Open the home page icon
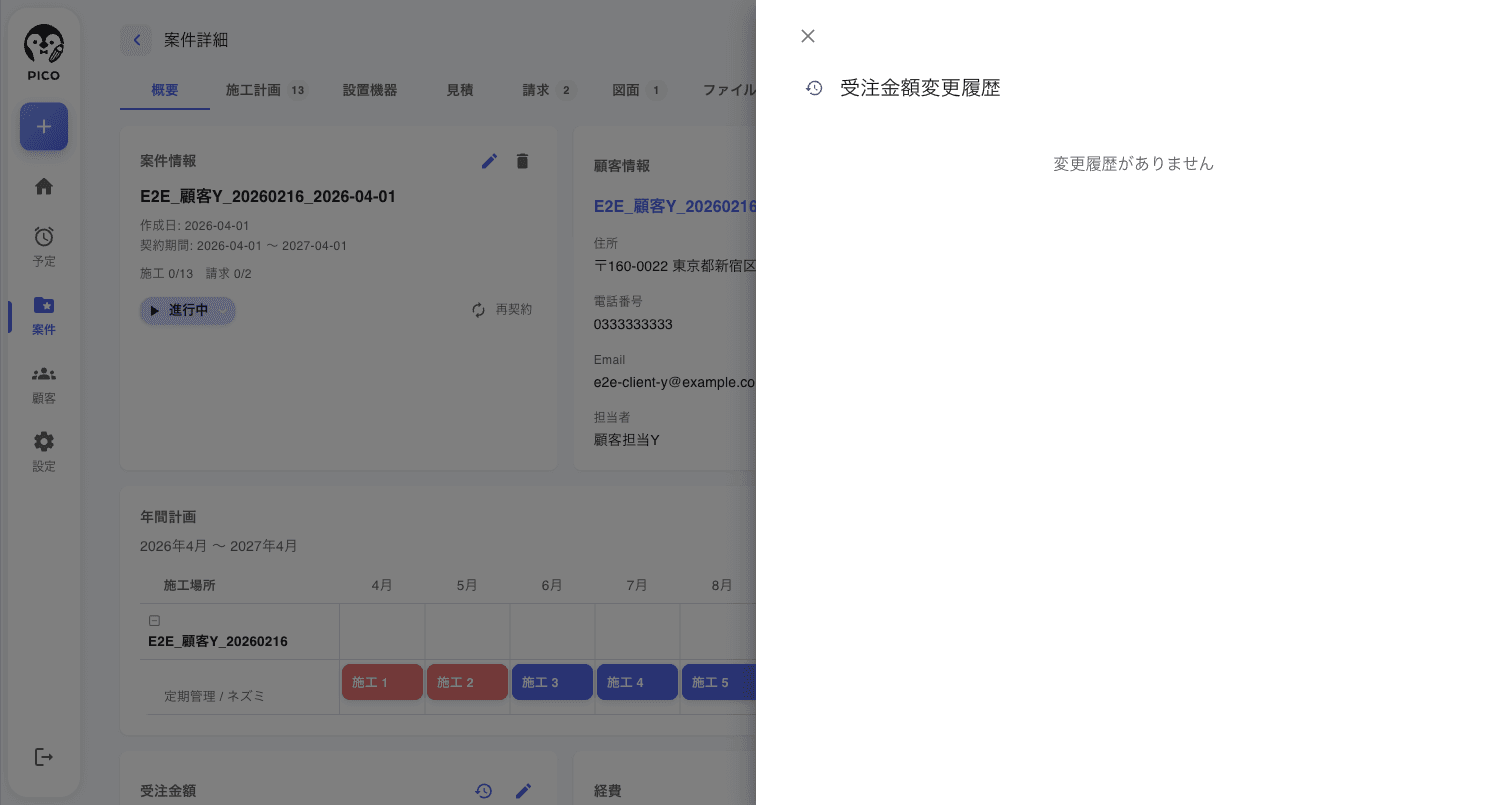This screenshot has height=805, width=1512. tap(44, 187)
